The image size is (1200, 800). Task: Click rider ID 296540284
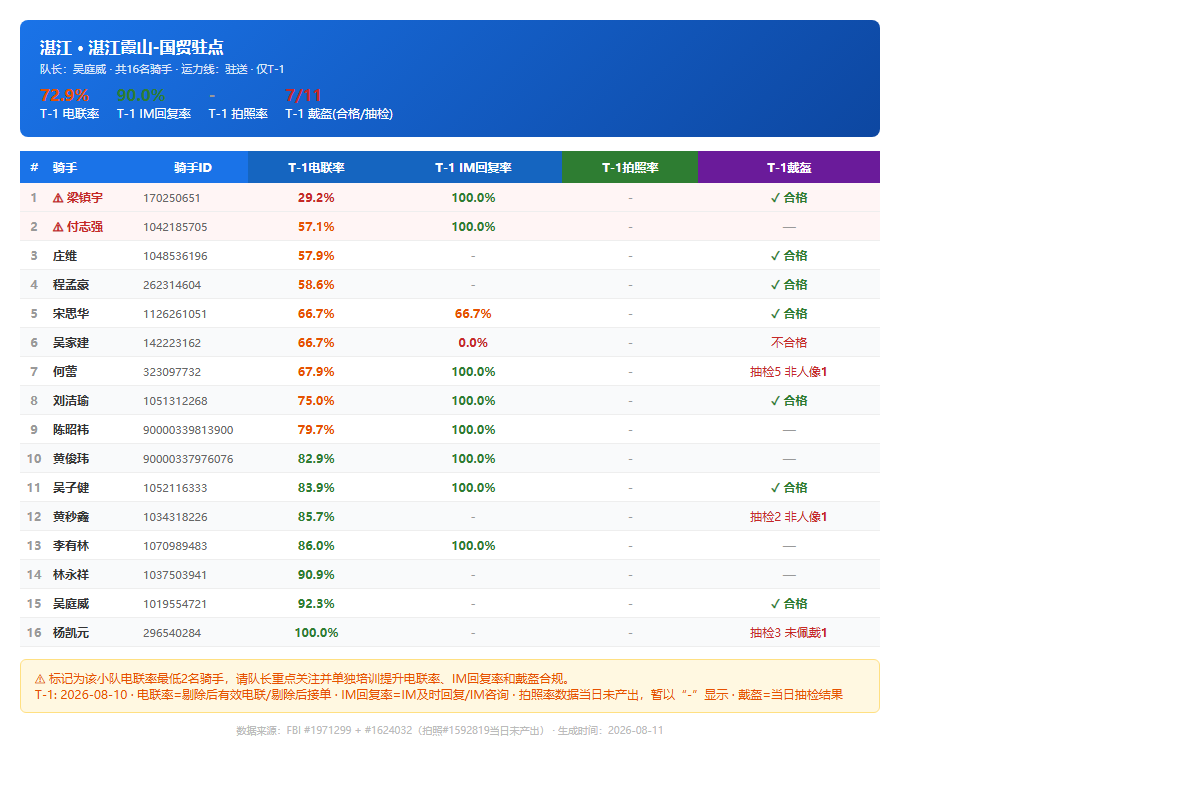tap(172, 633)
